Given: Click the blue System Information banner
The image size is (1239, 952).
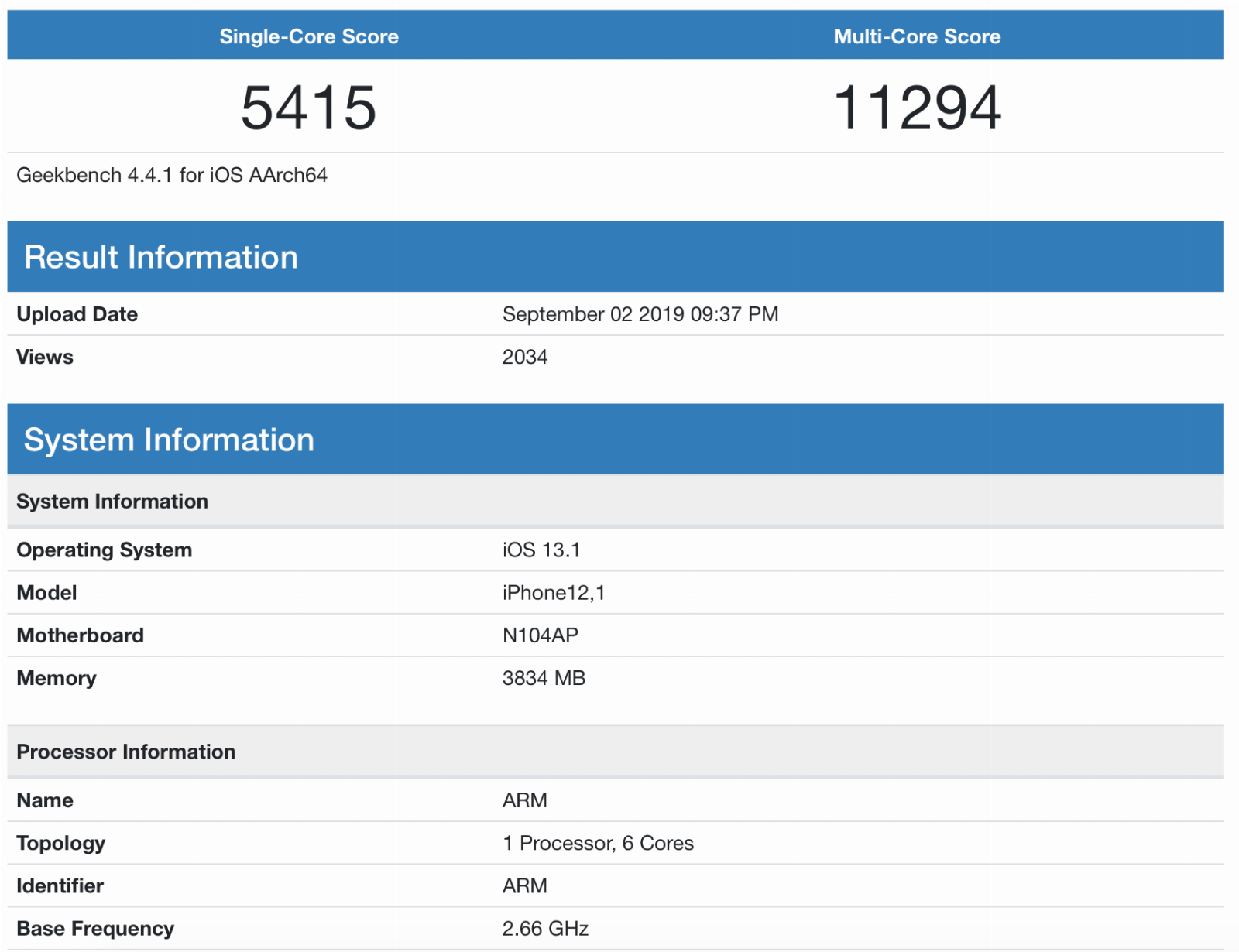Looking at the screenshot, I should 615,439.
